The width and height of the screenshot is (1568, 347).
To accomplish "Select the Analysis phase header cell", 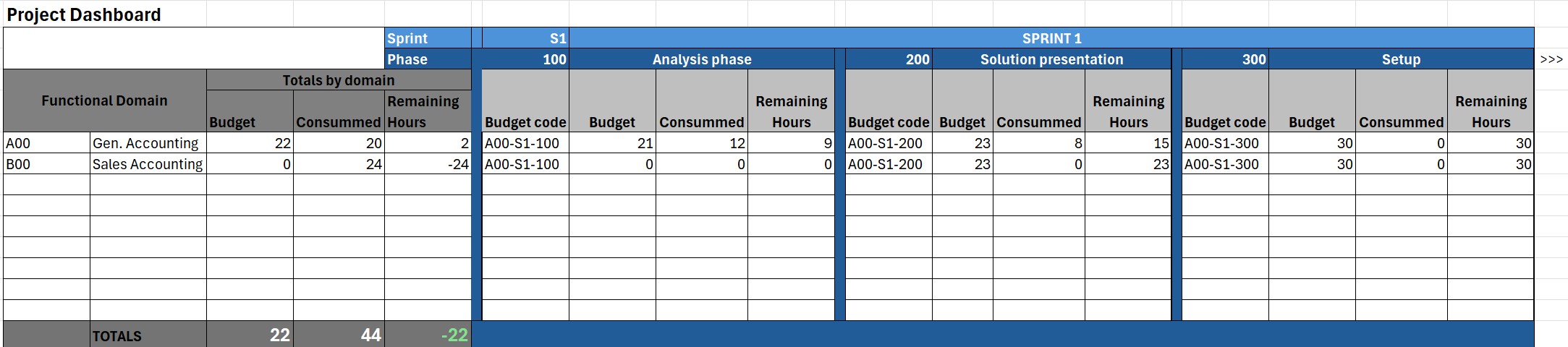I will click(701, 59).
